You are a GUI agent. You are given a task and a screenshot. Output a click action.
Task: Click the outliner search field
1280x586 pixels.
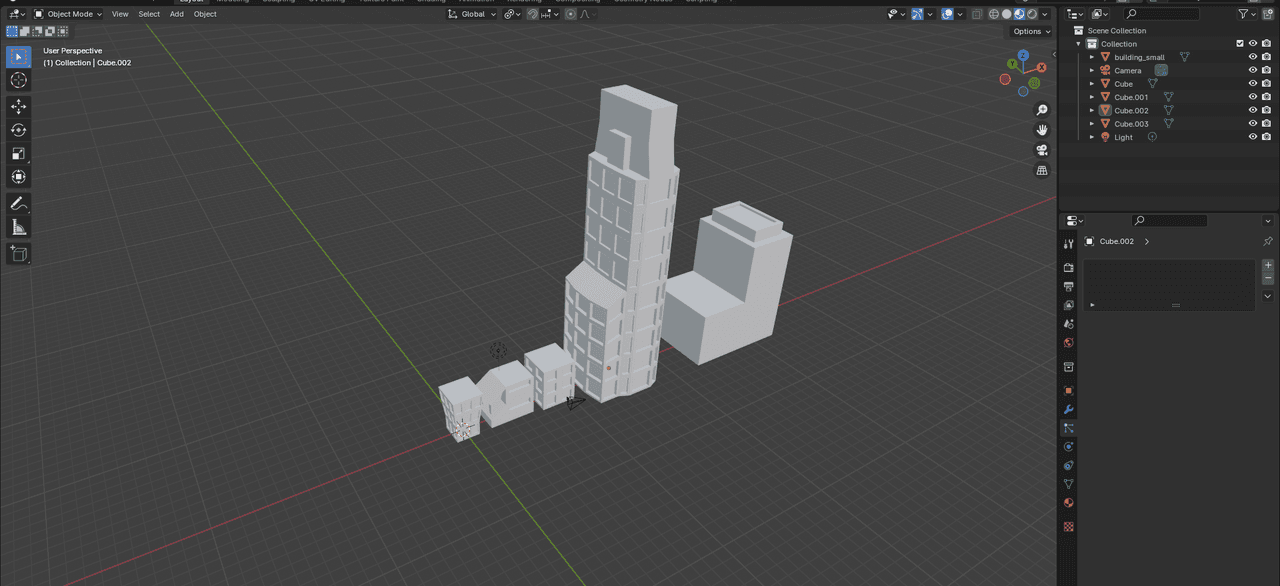tap(1160, 14)
